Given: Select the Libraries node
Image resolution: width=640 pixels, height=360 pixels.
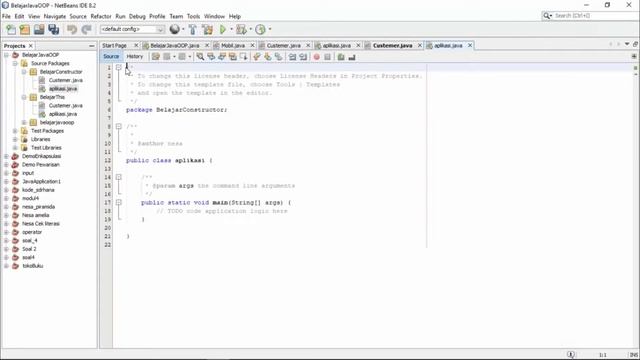Looking at the screenshot, I should [40, 139].
